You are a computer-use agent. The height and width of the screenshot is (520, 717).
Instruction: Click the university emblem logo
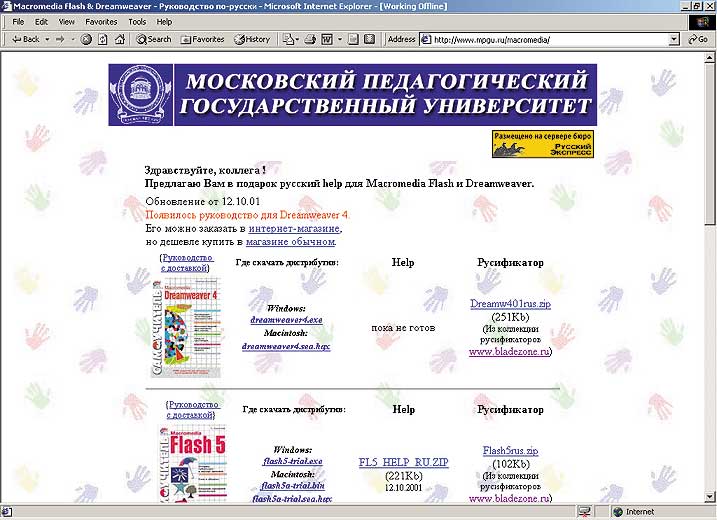coord(141,95)
